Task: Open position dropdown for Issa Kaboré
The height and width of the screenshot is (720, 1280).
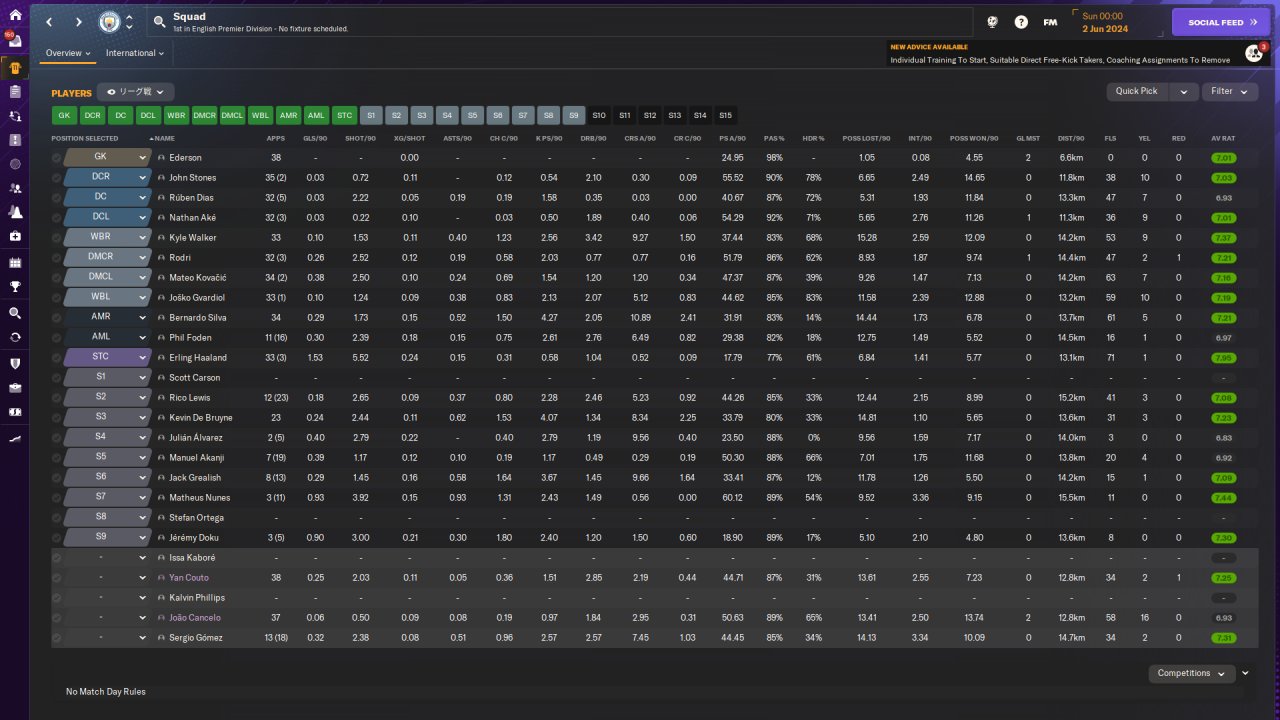Action: point(106,557)
